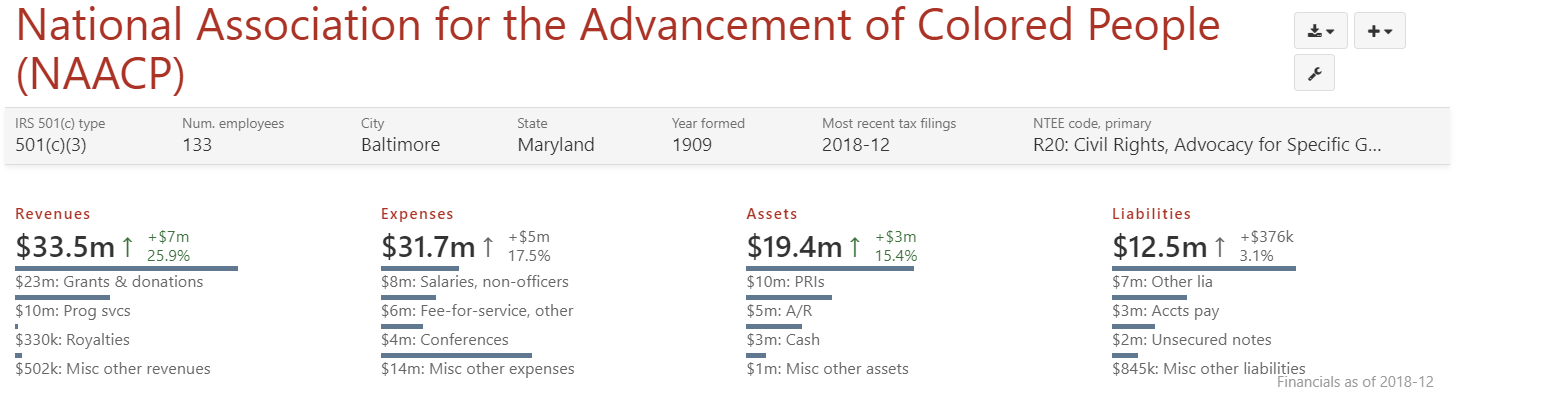Viewport: 1556px width, 406px height.
Task: Open the plus add dropdown button
Action: point(1380,31)
